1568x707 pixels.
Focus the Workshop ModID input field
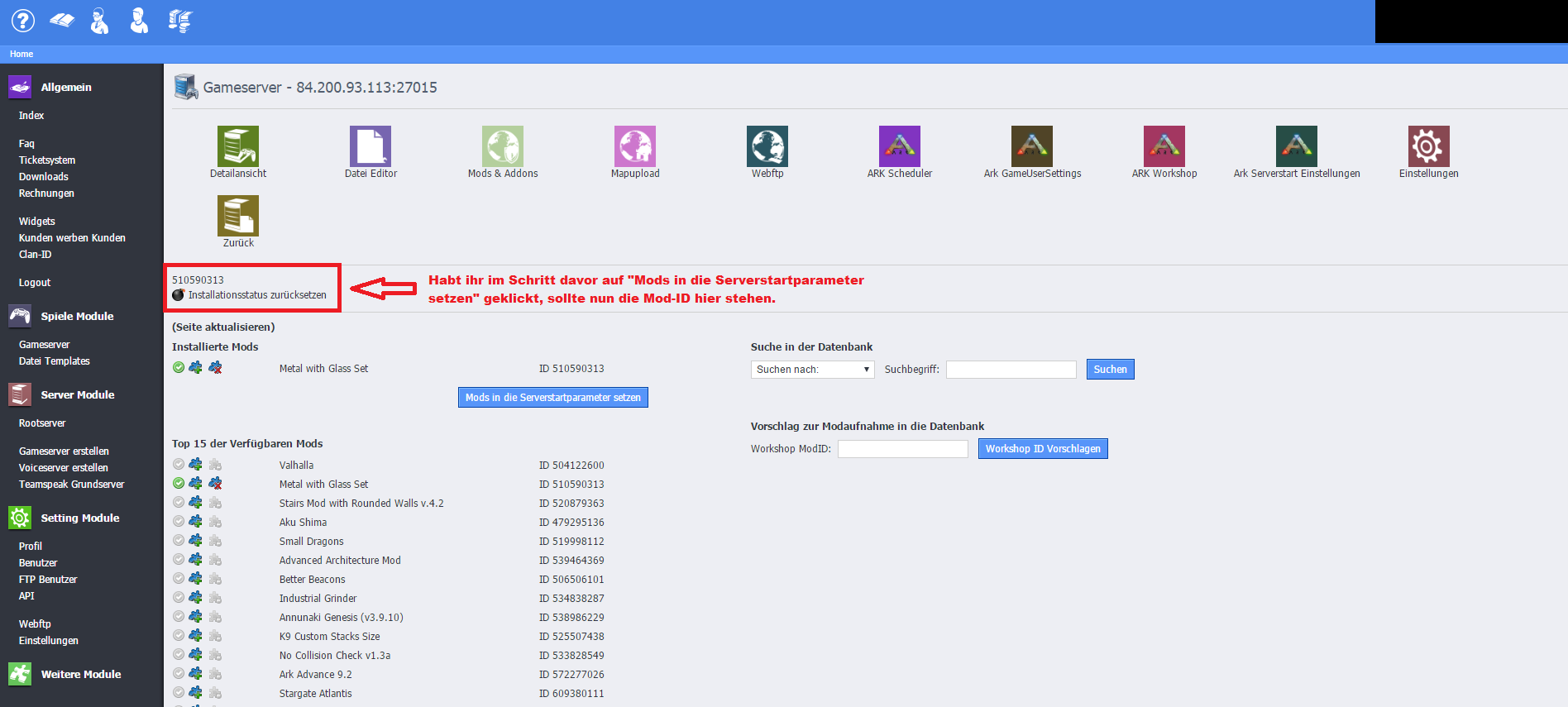902,449
